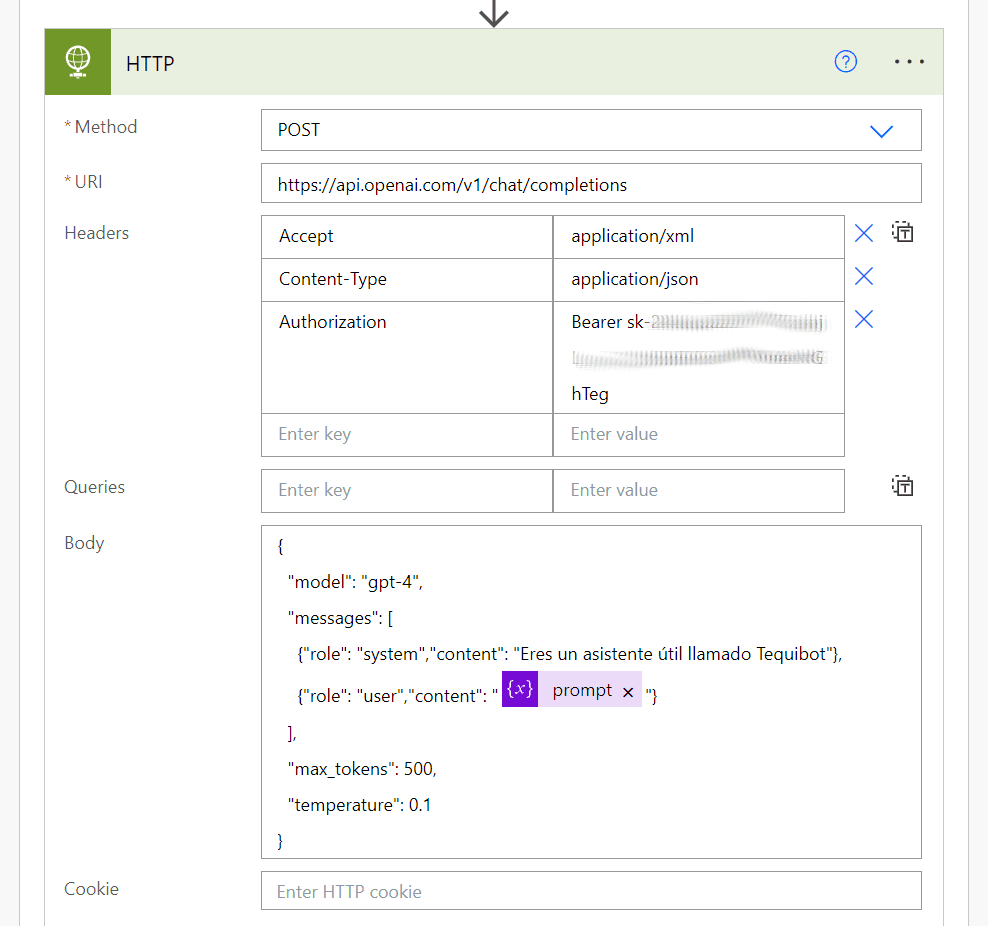
Task: Expand the Method dropdown showing POST
Action: coord(591,130)
